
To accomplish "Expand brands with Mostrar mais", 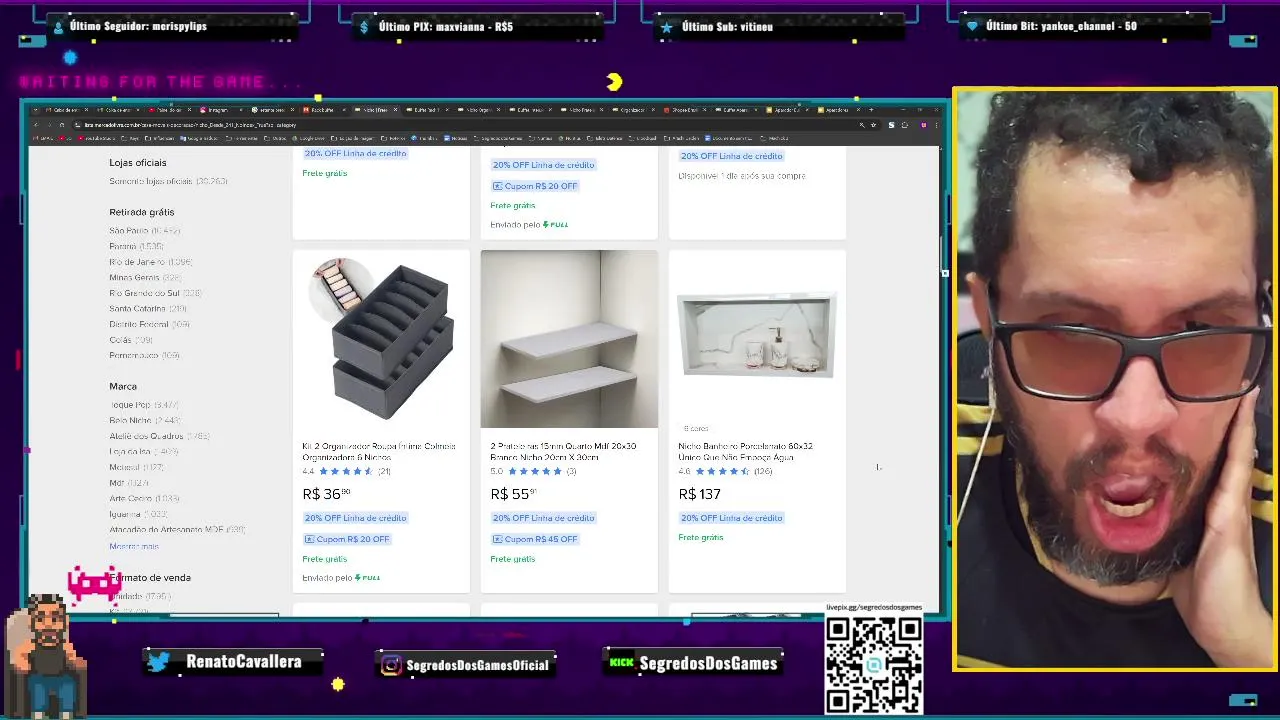I will coord(134,546).
